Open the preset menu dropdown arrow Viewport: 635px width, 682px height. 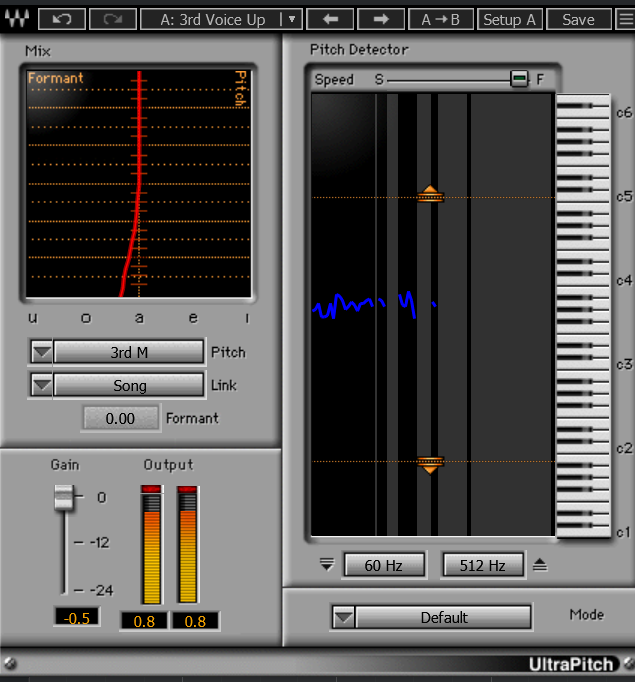[292, 19]
